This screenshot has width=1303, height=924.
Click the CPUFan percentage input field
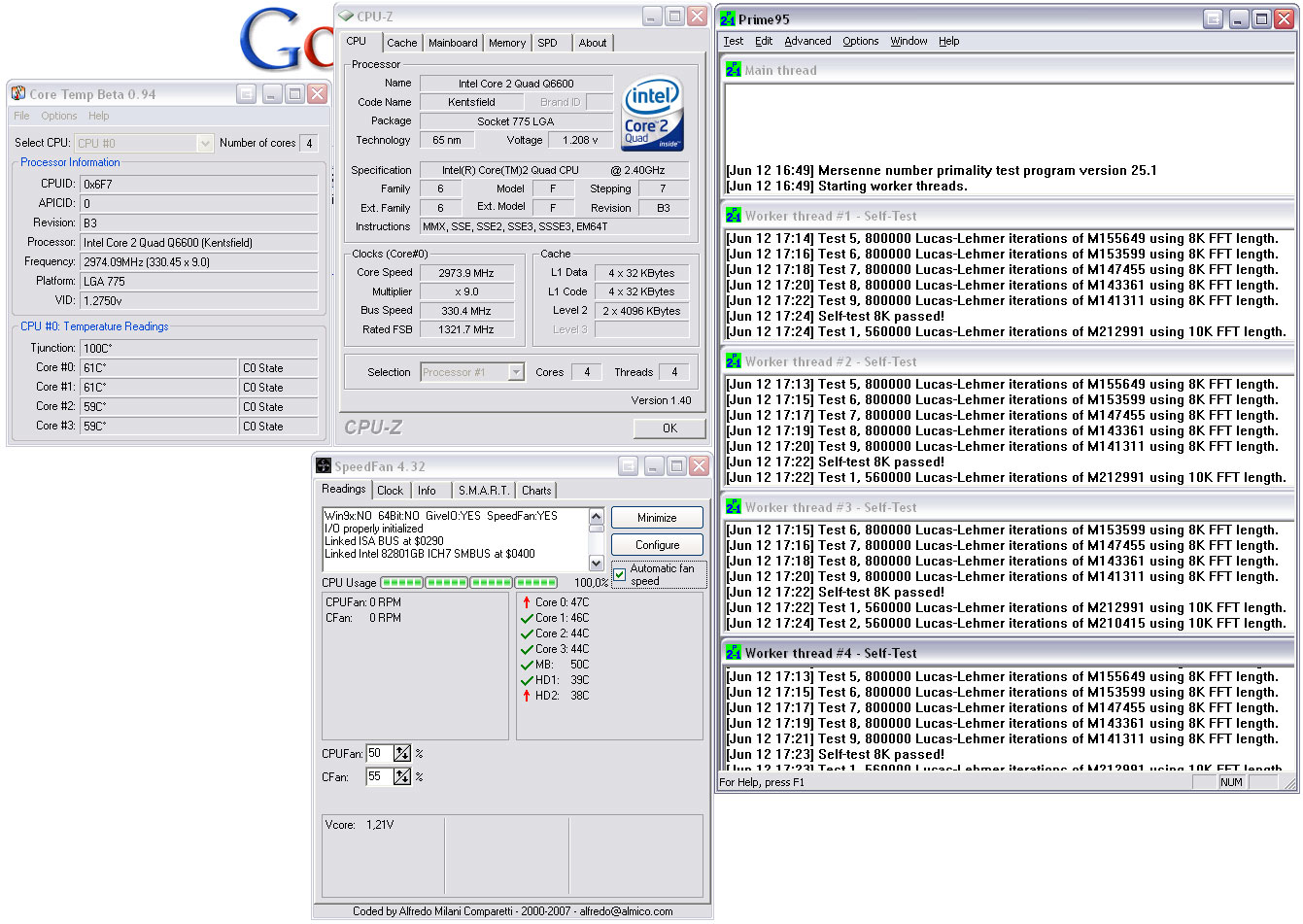379,753
